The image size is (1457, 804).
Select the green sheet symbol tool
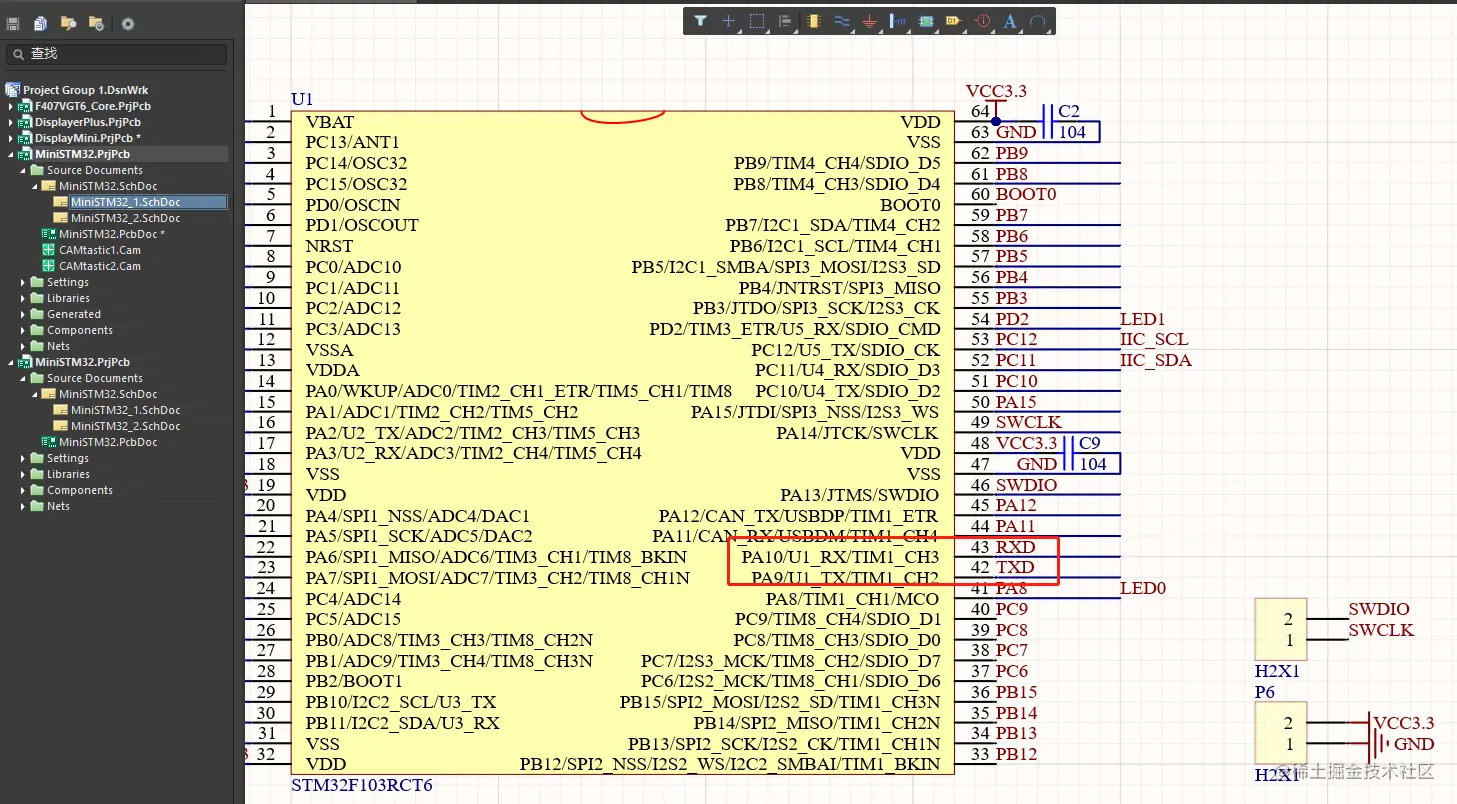[x=926, y=21]
